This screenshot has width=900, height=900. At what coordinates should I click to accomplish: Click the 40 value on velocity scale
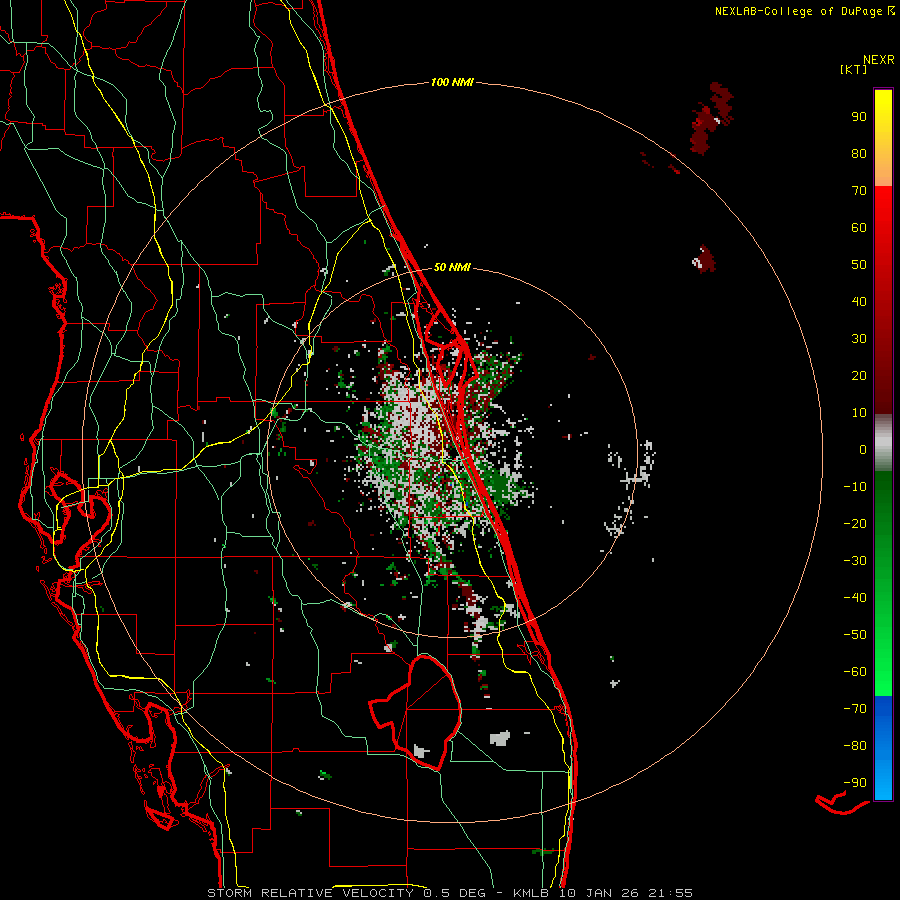coord(859,302)
